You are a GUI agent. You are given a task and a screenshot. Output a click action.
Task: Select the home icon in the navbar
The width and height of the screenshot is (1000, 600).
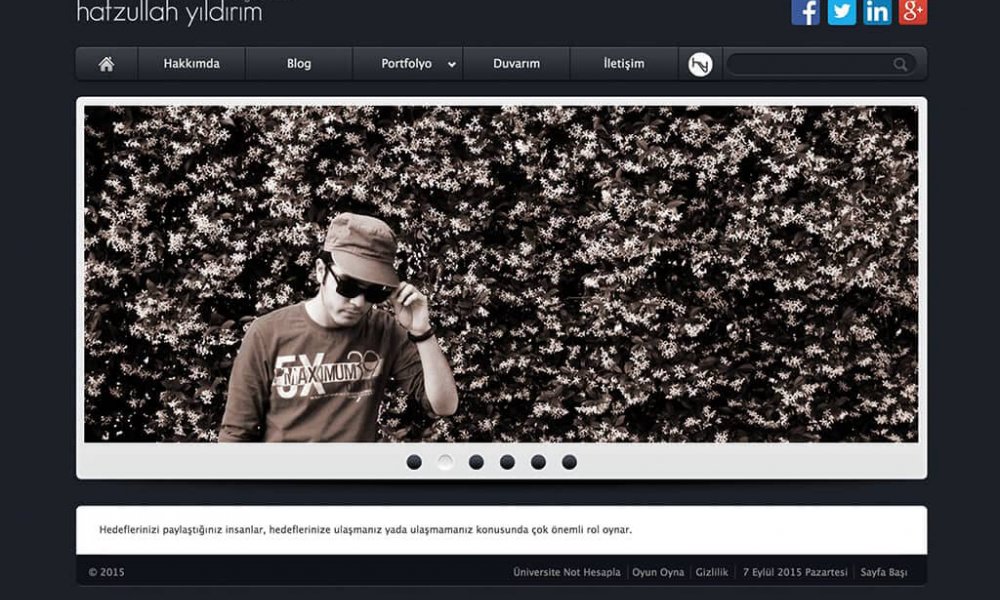[x=105, y=62]
